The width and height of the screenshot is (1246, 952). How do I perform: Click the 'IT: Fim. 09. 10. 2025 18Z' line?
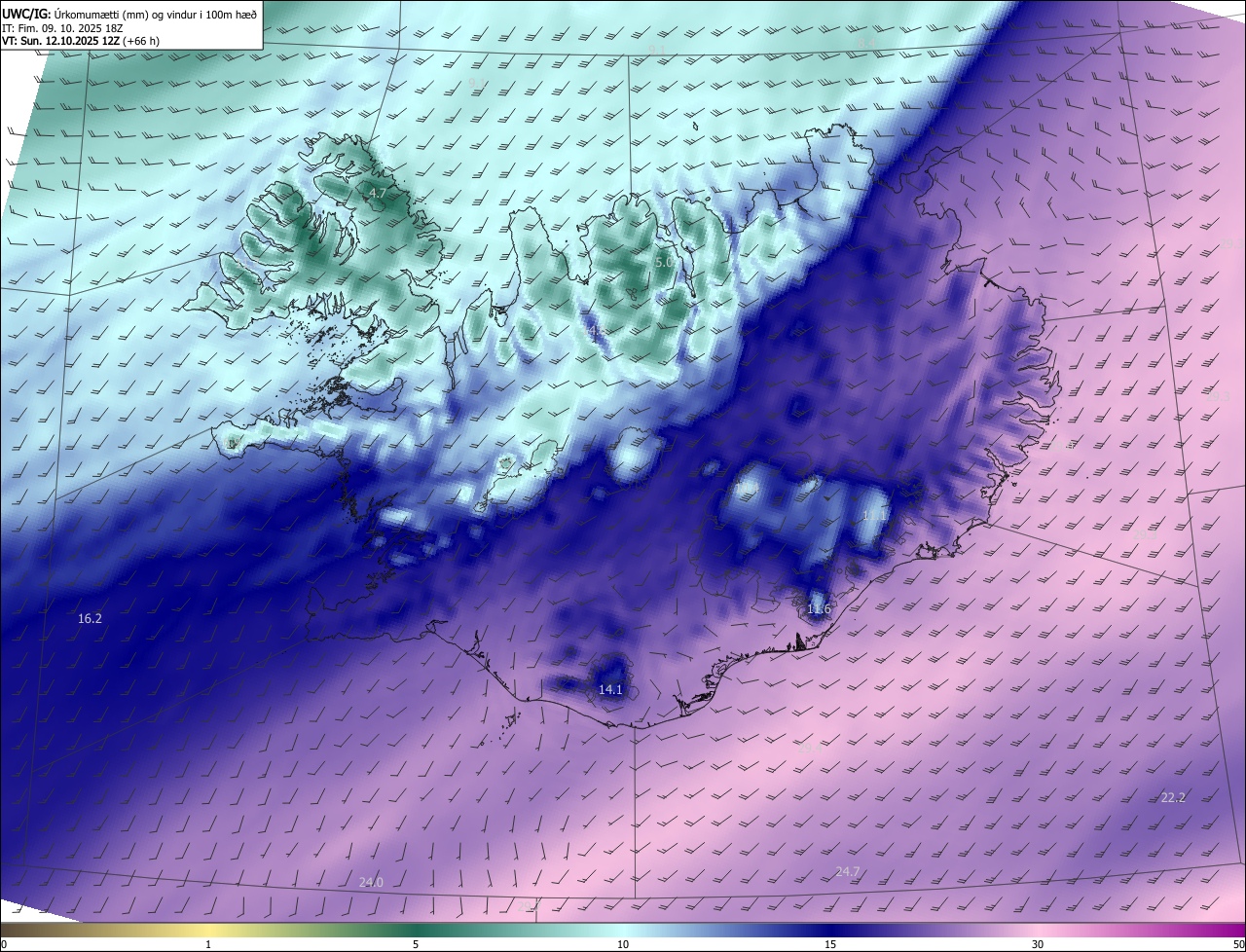[x=62, y=28]
